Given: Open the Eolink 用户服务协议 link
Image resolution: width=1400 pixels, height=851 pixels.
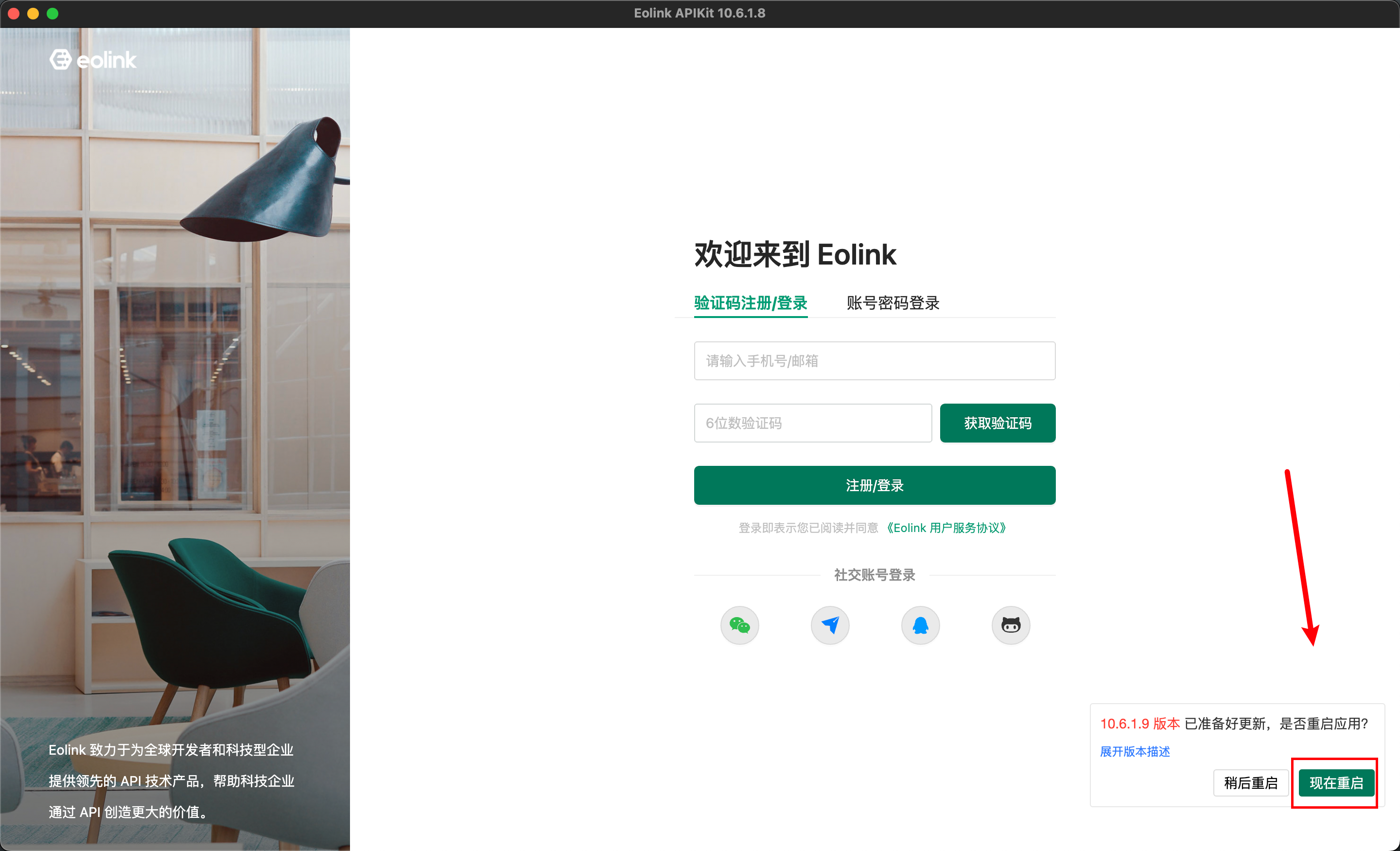Looking at the screenshot, I should point(946,528).
